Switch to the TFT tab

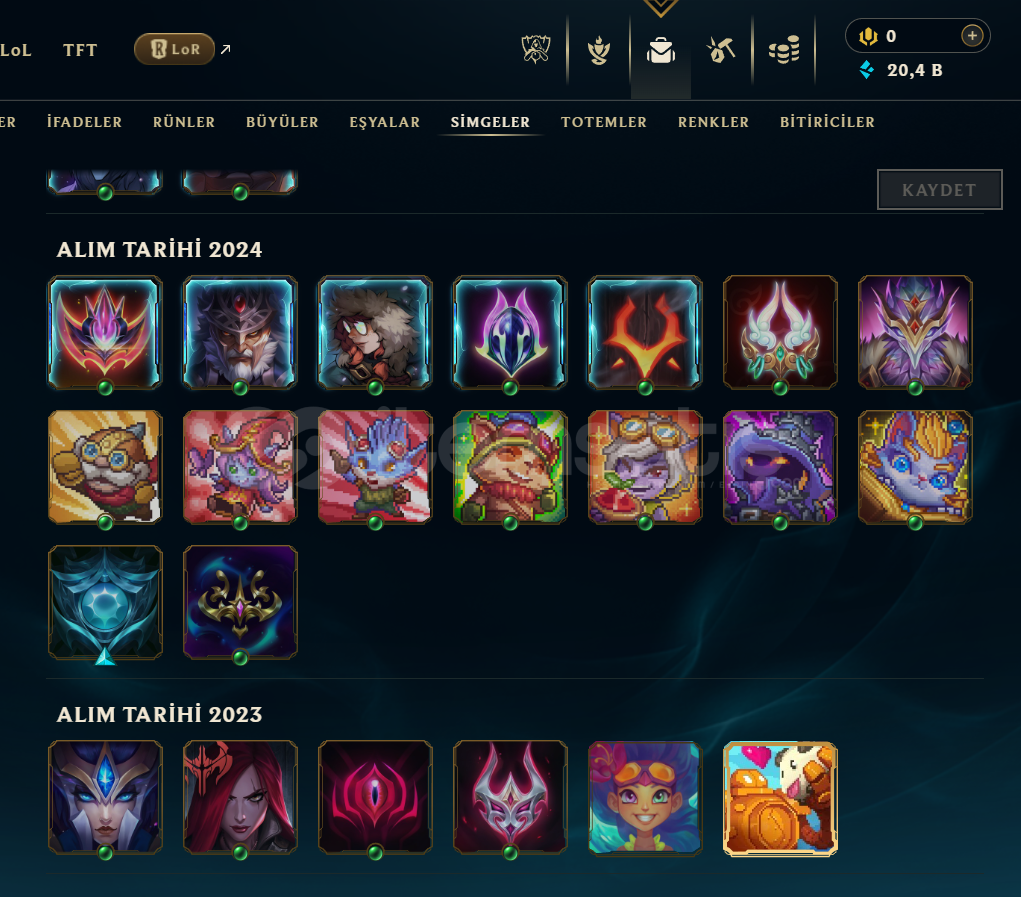tap(80, 50)
